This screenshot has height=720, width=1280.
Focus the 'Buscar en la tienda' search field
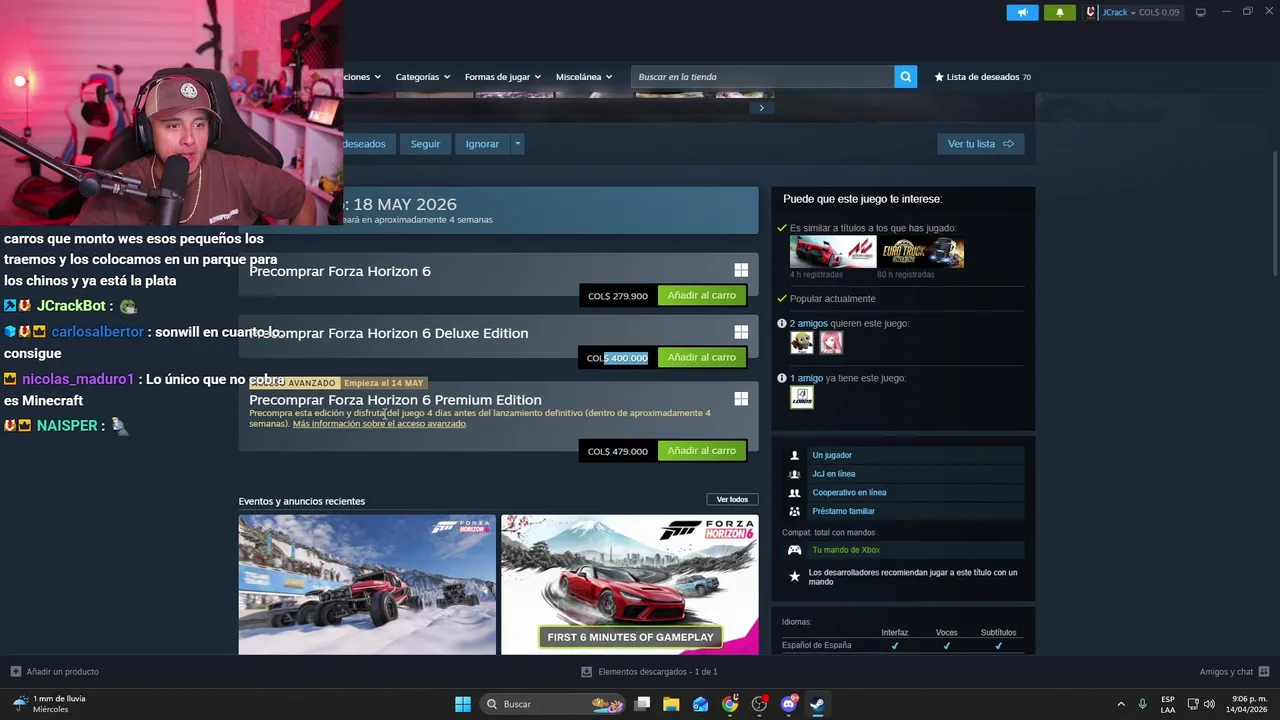click(x=763, y=77)
